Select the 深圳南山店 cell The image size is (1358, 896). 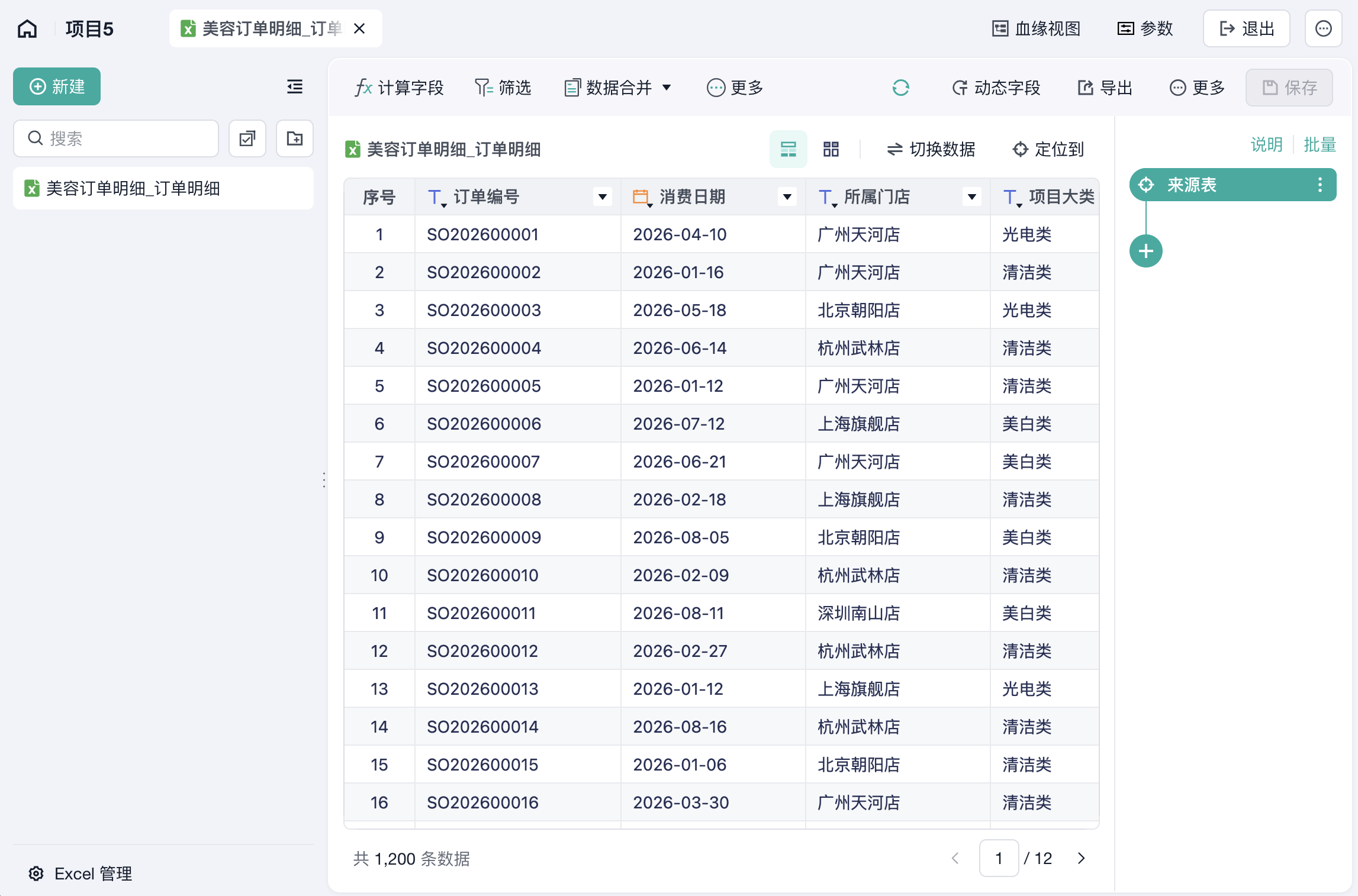coord(898,613)
